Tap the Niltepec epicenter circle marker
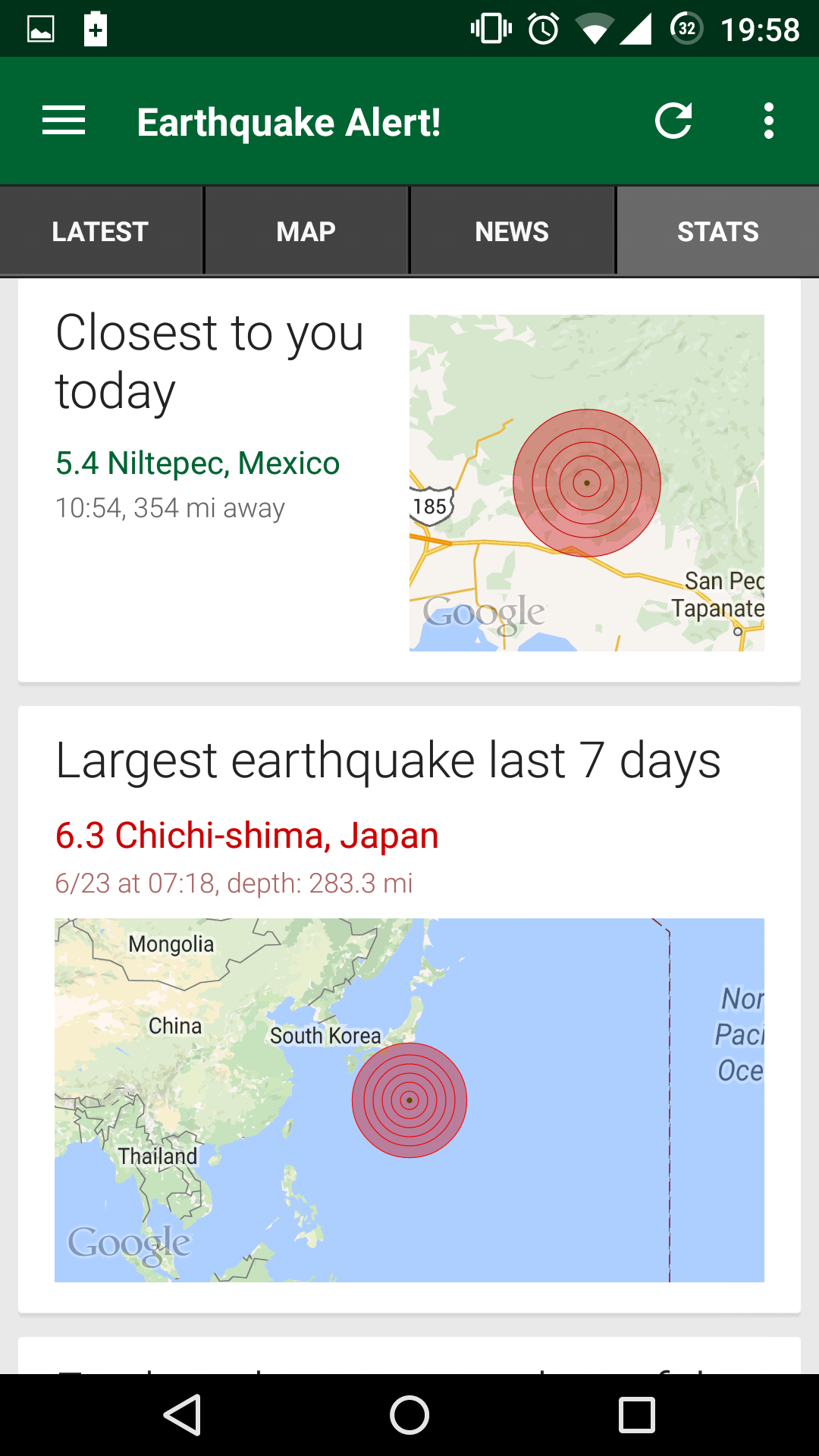This screenshot has width=819, height=1456. 587,483
